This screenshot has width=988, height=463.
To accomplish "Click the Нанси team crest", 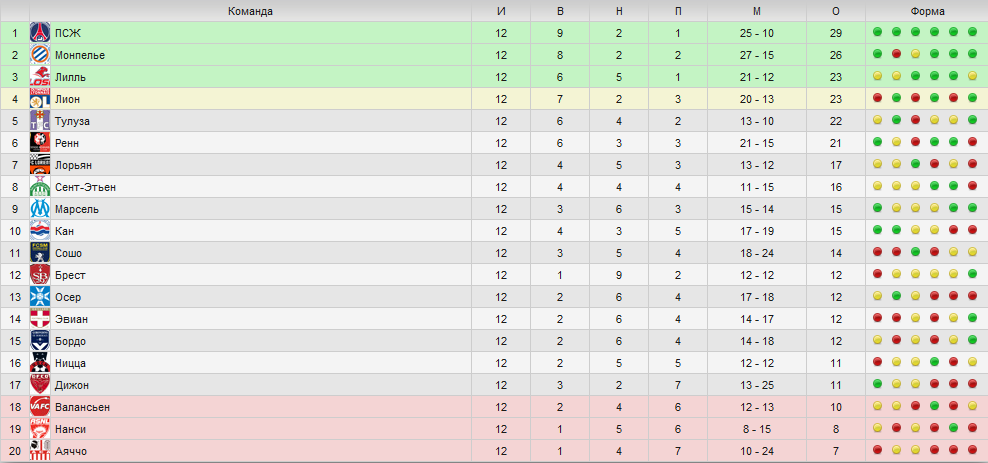I will pos(40,429).
